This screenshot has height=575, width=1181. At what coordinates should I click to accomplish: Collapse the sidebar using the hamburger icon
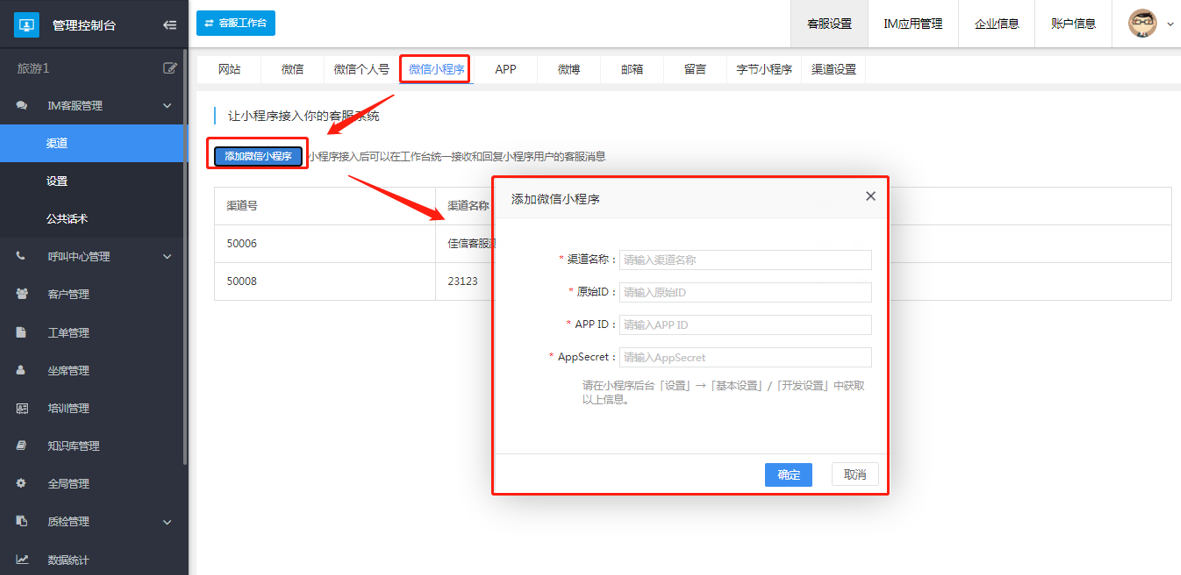(170, 25)
